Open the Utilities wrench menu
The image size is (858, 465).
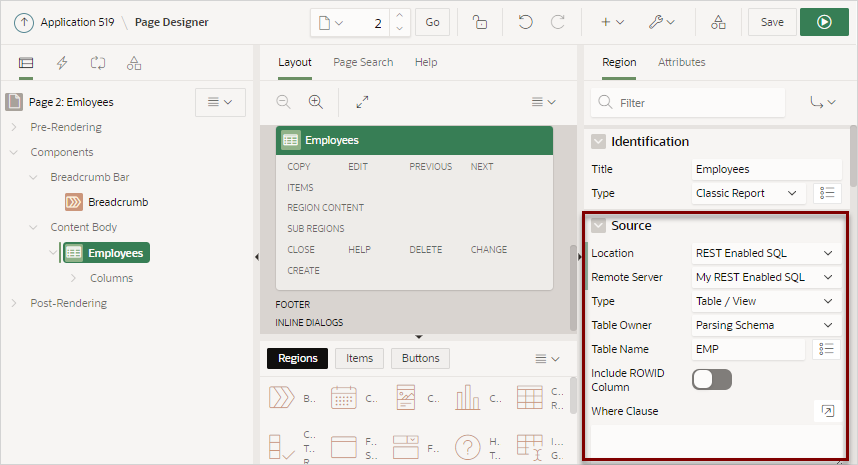coord(661,22)
